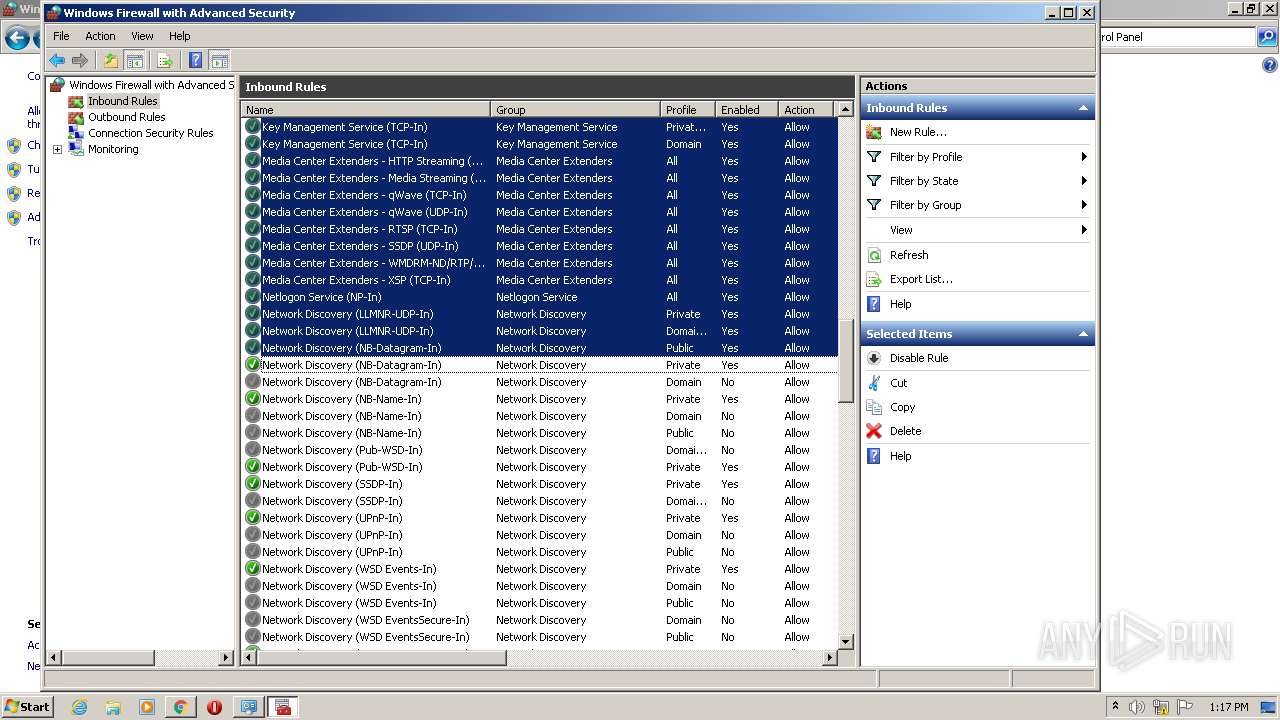The height and width of the screenshot is (720, 1280).
Task: Sort rules by Enabled column header
Action: coord(747,110)
